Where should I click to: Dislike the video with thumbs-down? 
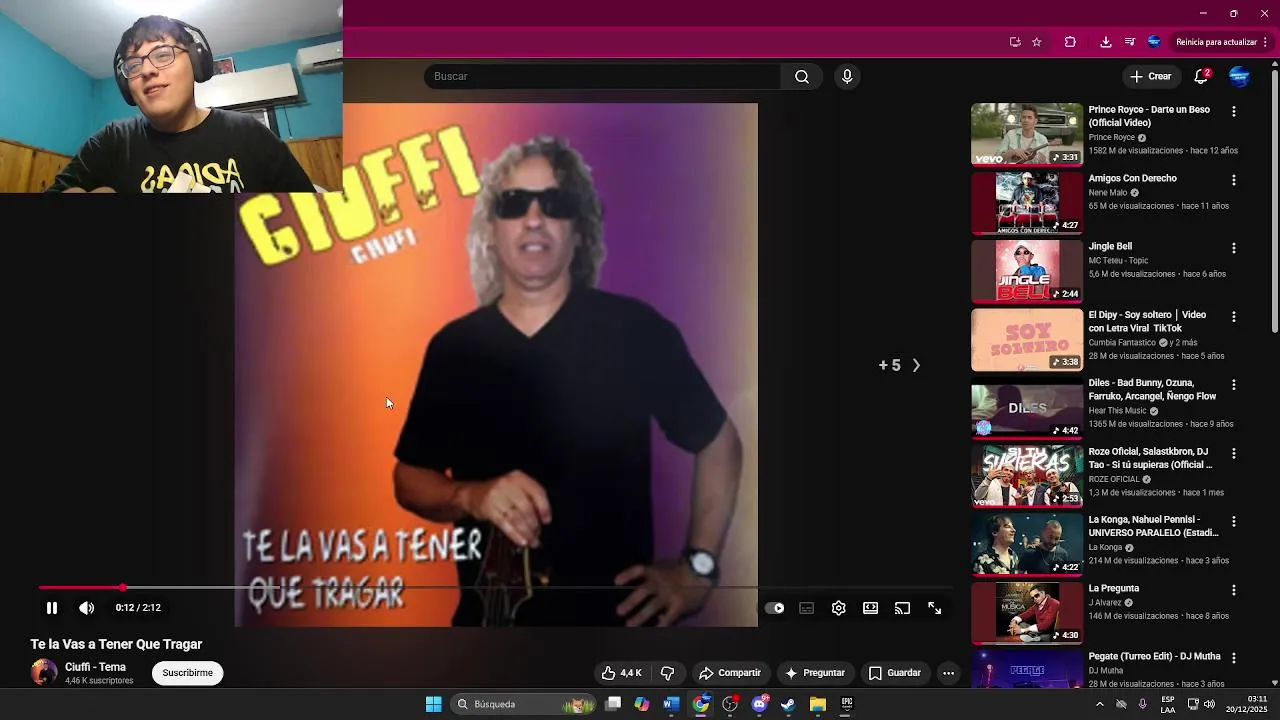tap(668, 673)
